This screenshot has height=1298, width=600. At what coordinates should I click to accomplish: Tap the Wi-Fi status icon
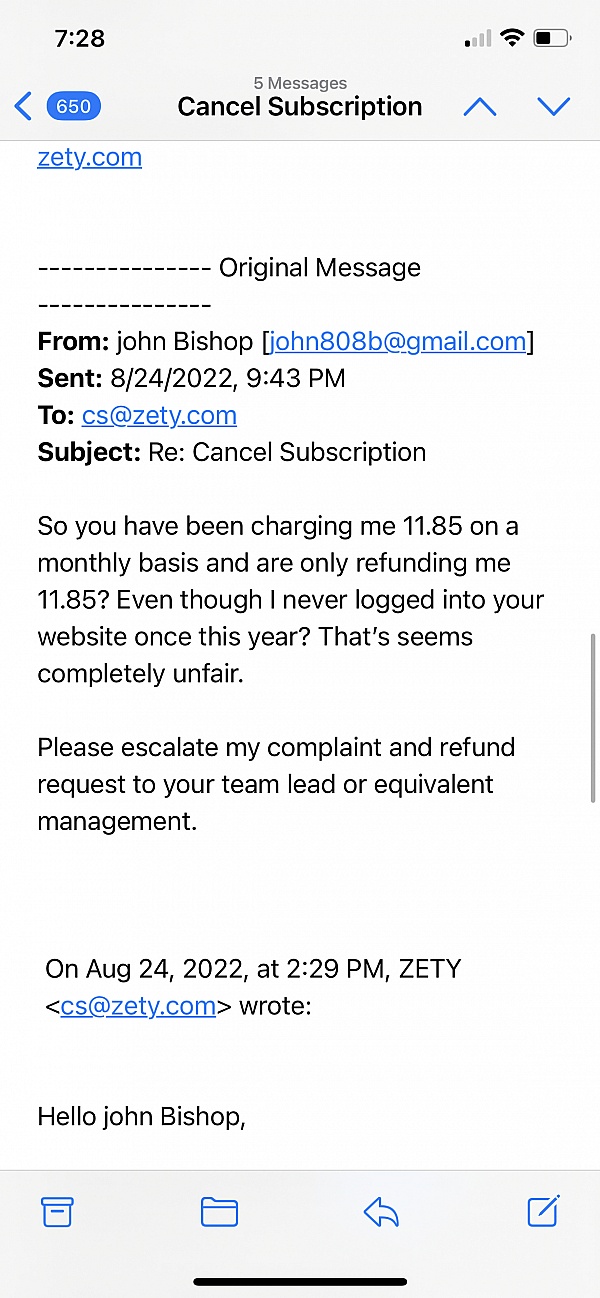pyautogui.click(x=512, y=39)
